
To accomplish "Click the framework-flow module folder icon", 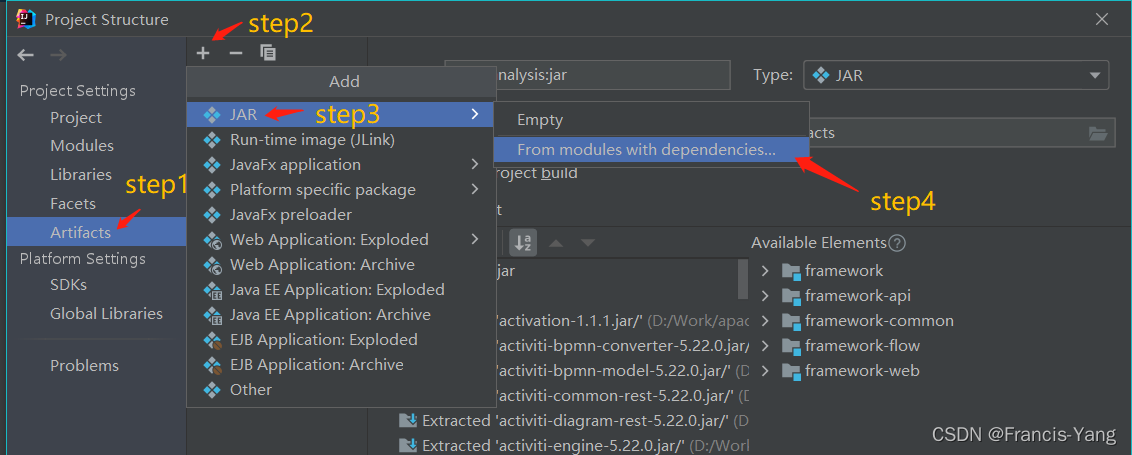I will tap(792, 346).
